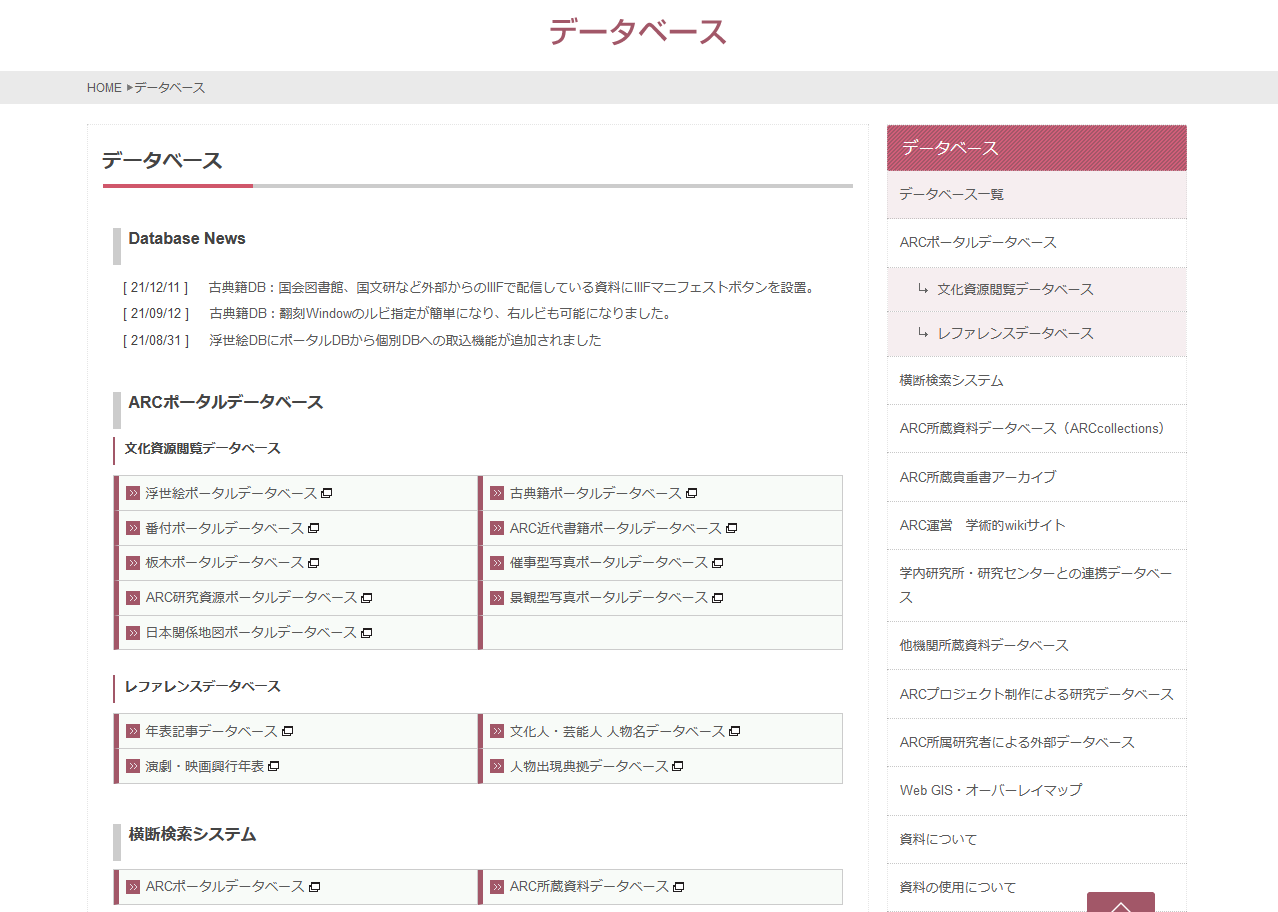
Task: Open 人物出現典拠データベース link
Action: click(589, 766)
